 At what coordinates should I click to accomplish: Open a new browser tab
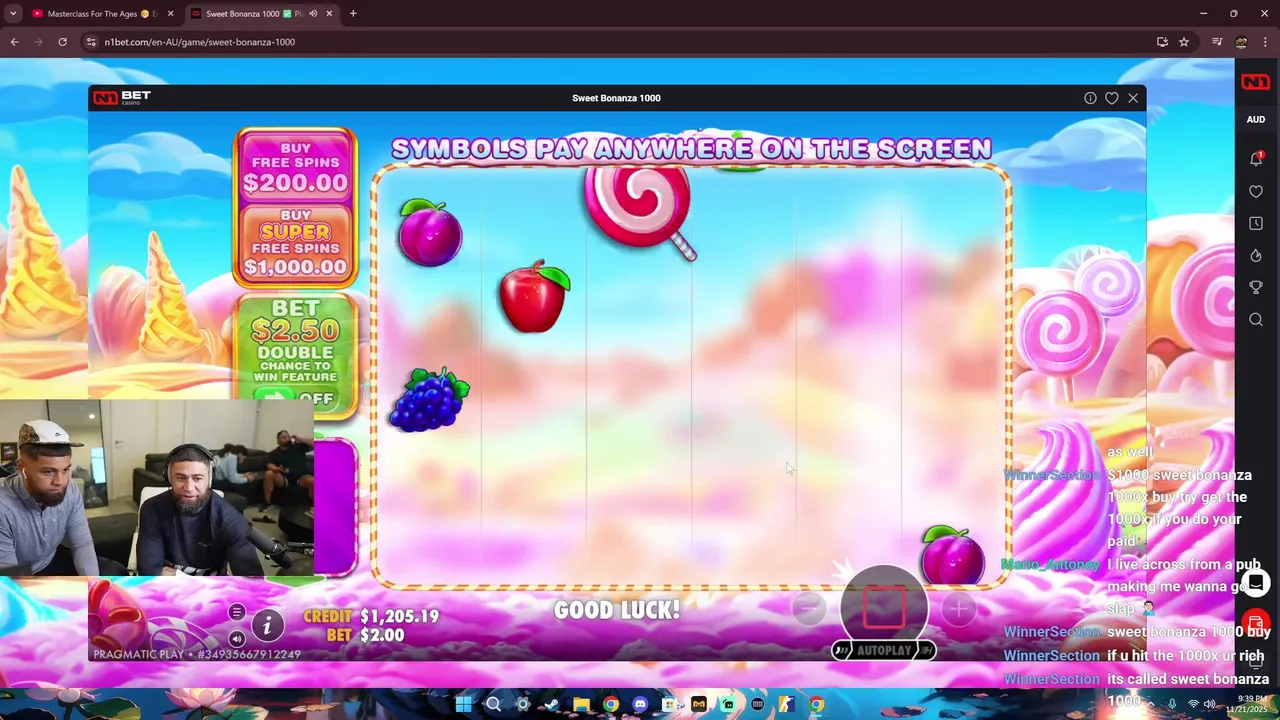(x=353, y=14)
